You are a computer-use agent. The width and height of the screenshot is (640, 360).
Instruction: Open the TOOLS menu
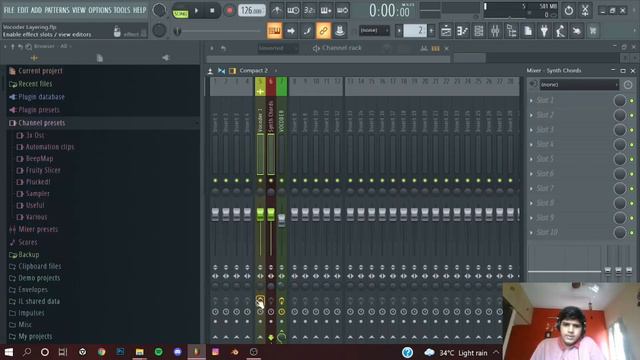coord(122,10)
